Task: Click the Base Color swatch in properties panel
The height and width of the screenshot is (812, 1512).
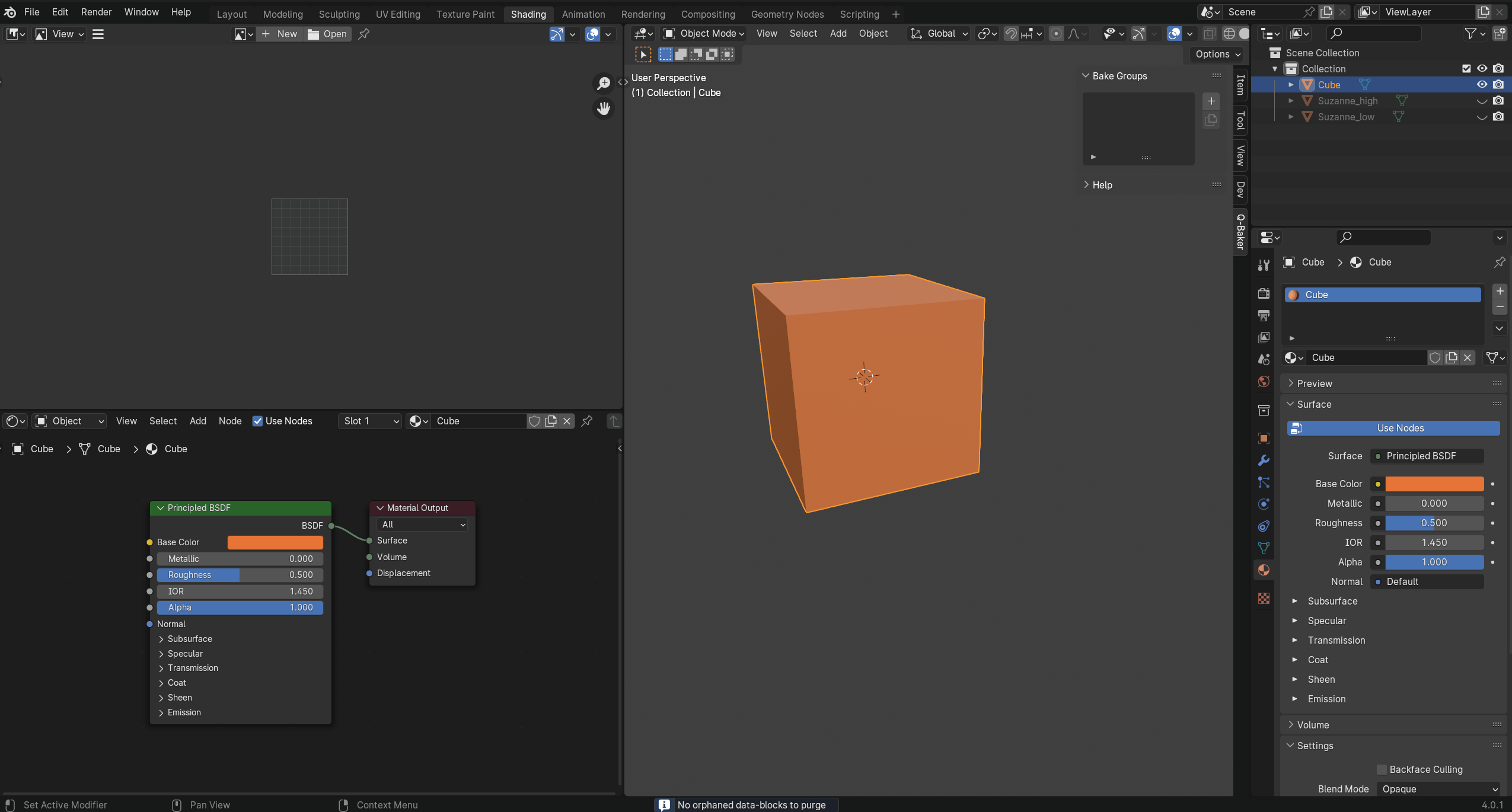Action: tap(1434, 484)
